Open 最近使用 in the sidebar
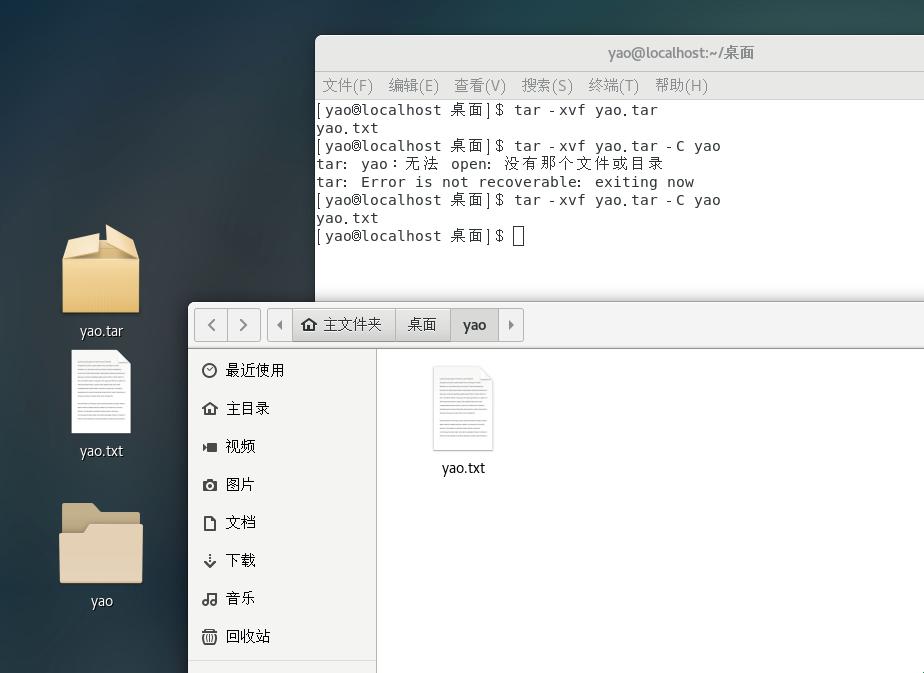The width and height of the screenshot is (924, 673). click(282, 370)
